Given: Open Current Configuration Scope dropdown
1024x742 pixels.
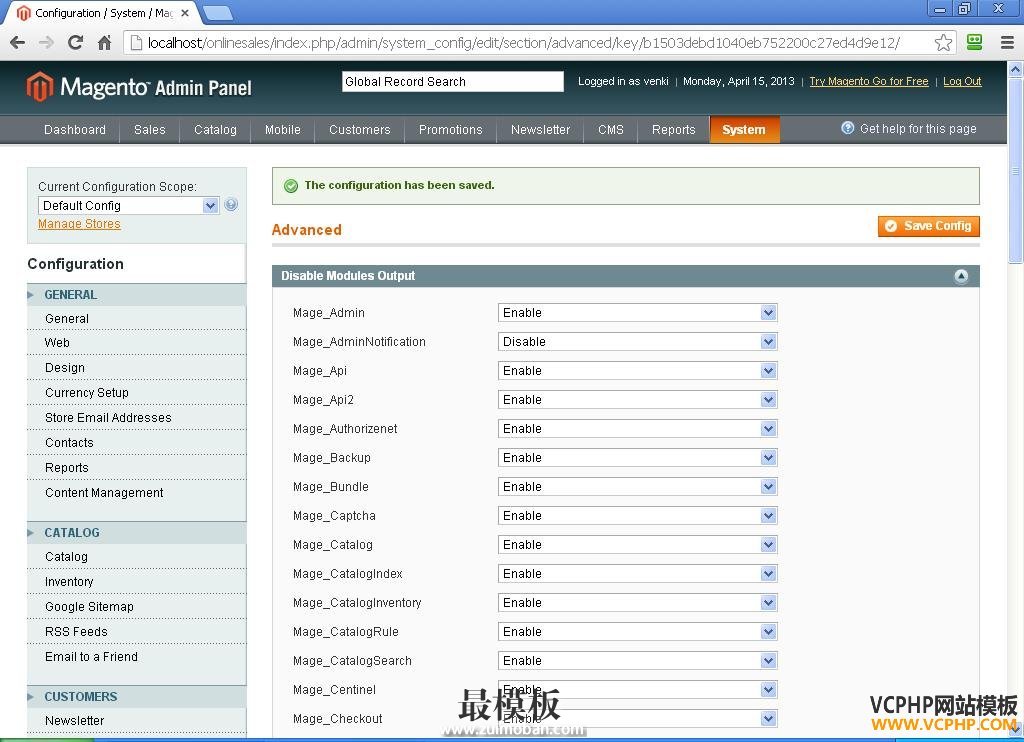Looking at the screenshot, I should tap(128, 206).
